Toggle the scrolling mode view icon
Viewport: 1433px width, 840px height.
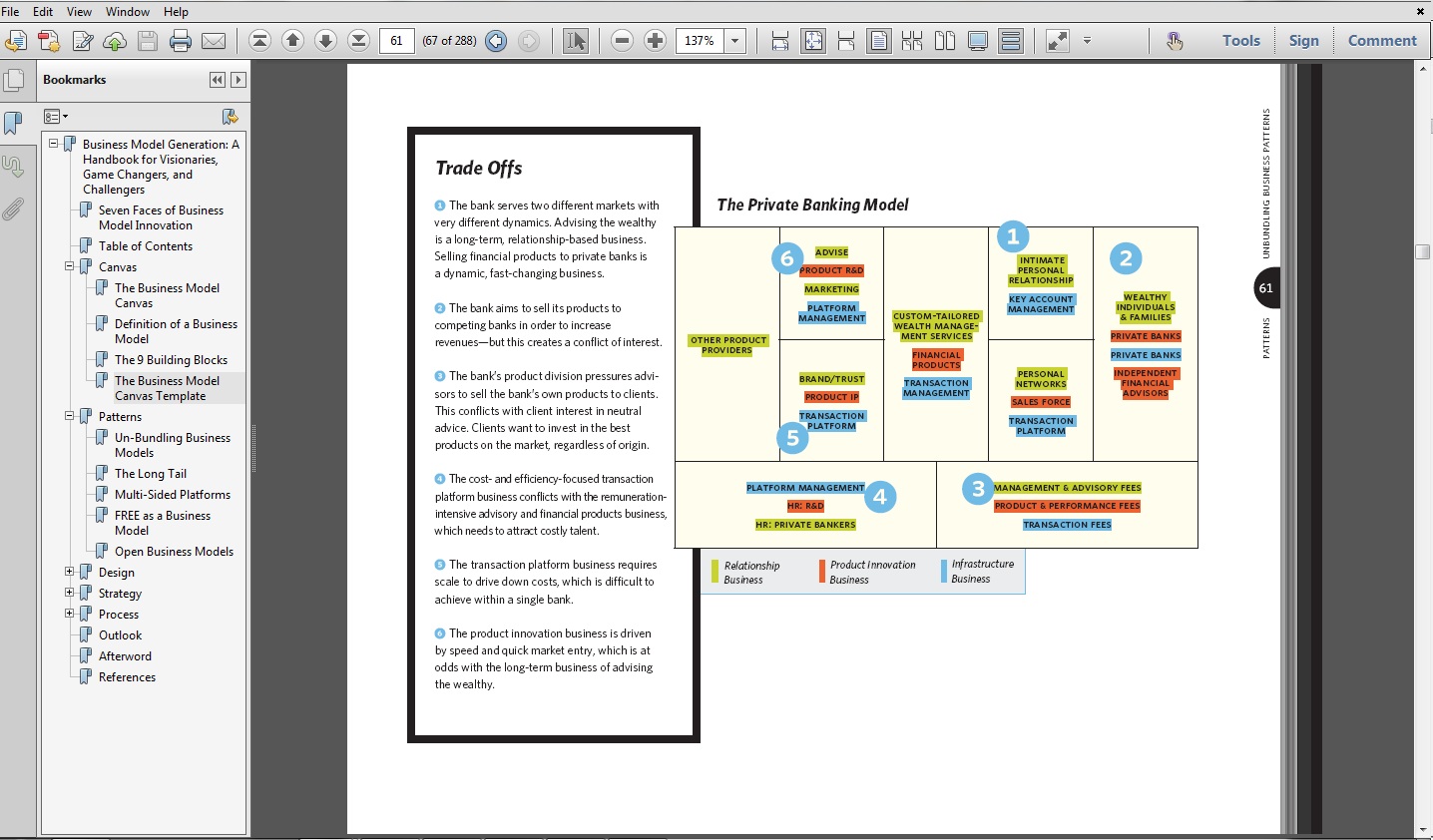(x=1011, y=41)
